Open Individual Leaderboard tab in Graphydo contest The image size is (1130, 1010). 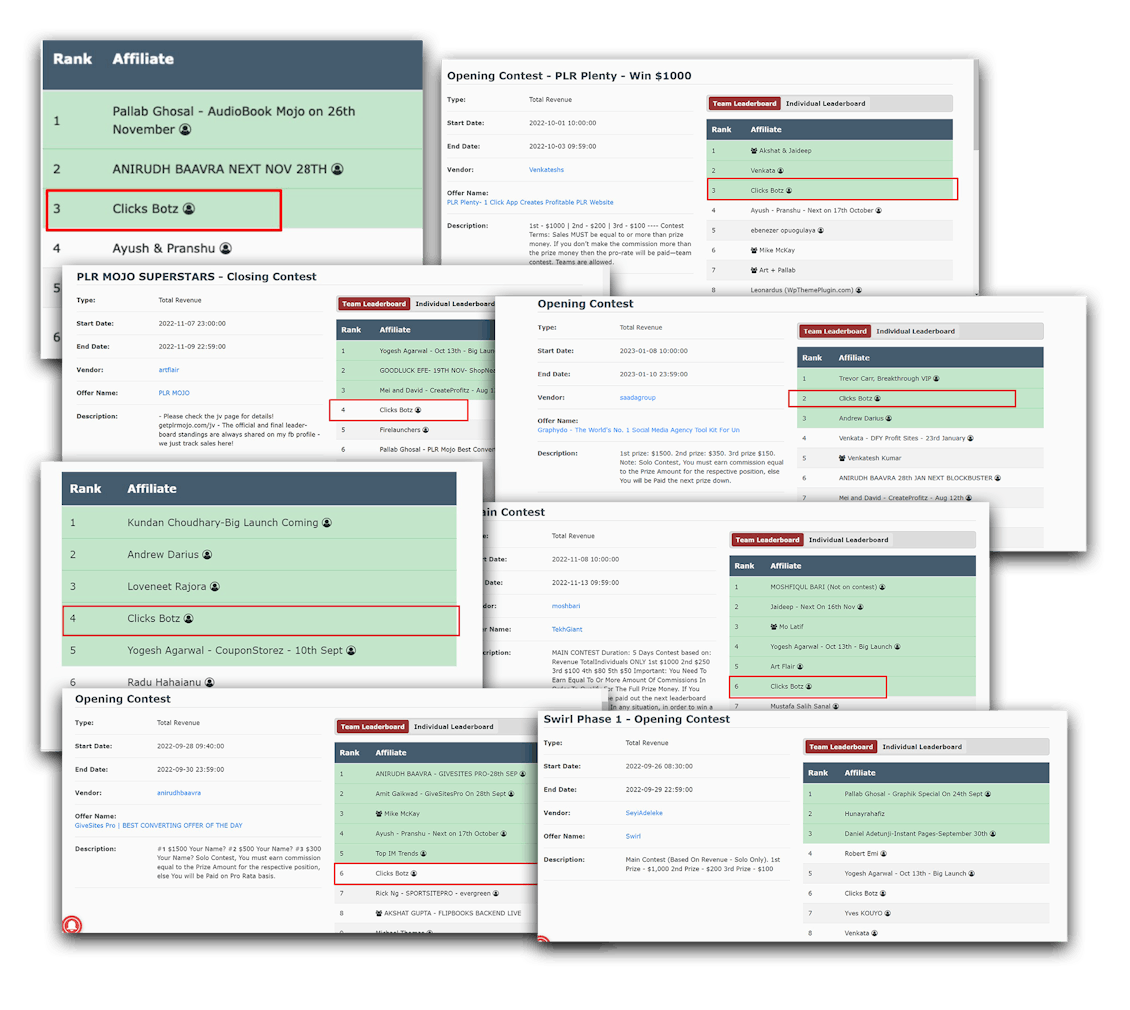tap(914, 332)
